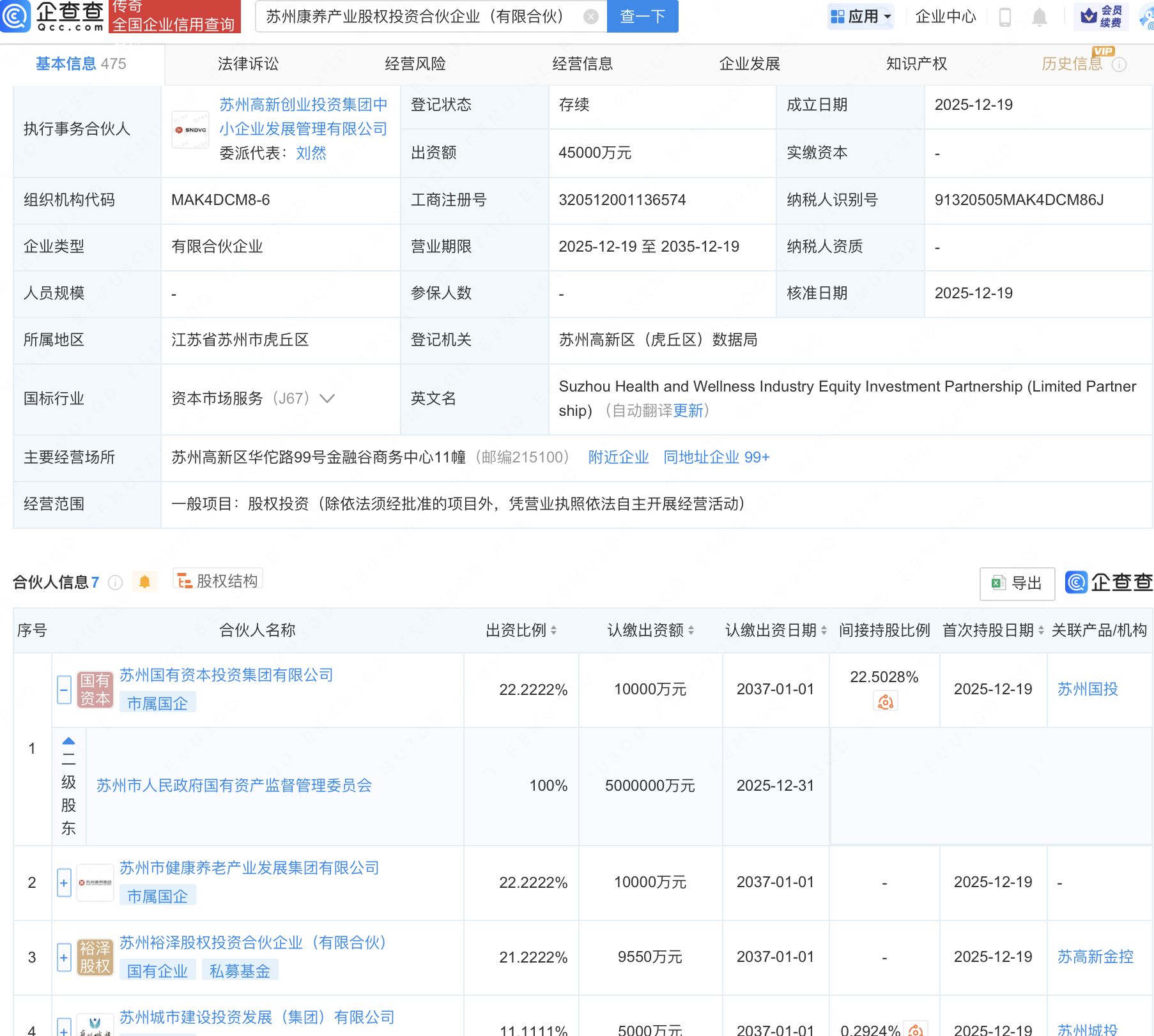Sort by 出资比例 column
The width and height of the screenshot is (1154, 1036).
coord(521,630)
